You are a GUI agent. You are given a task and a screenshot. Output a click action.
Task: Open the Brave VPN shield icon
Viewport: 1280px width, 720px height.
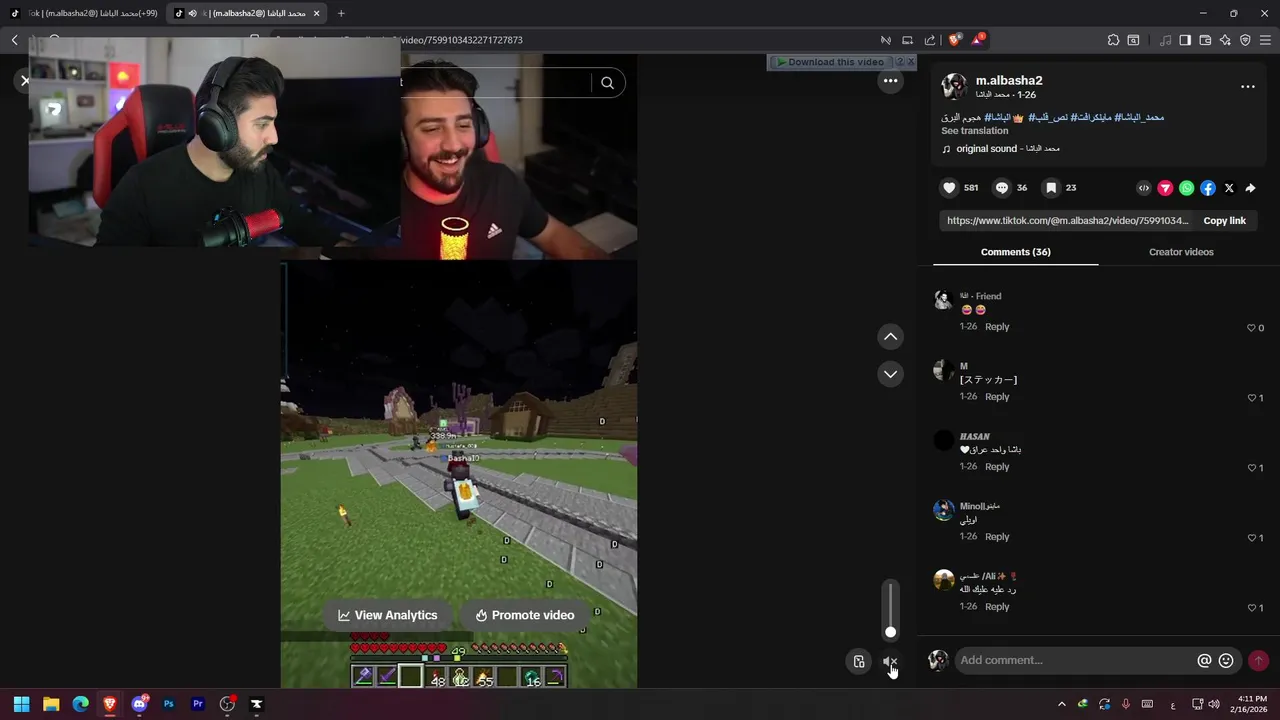1245,40
